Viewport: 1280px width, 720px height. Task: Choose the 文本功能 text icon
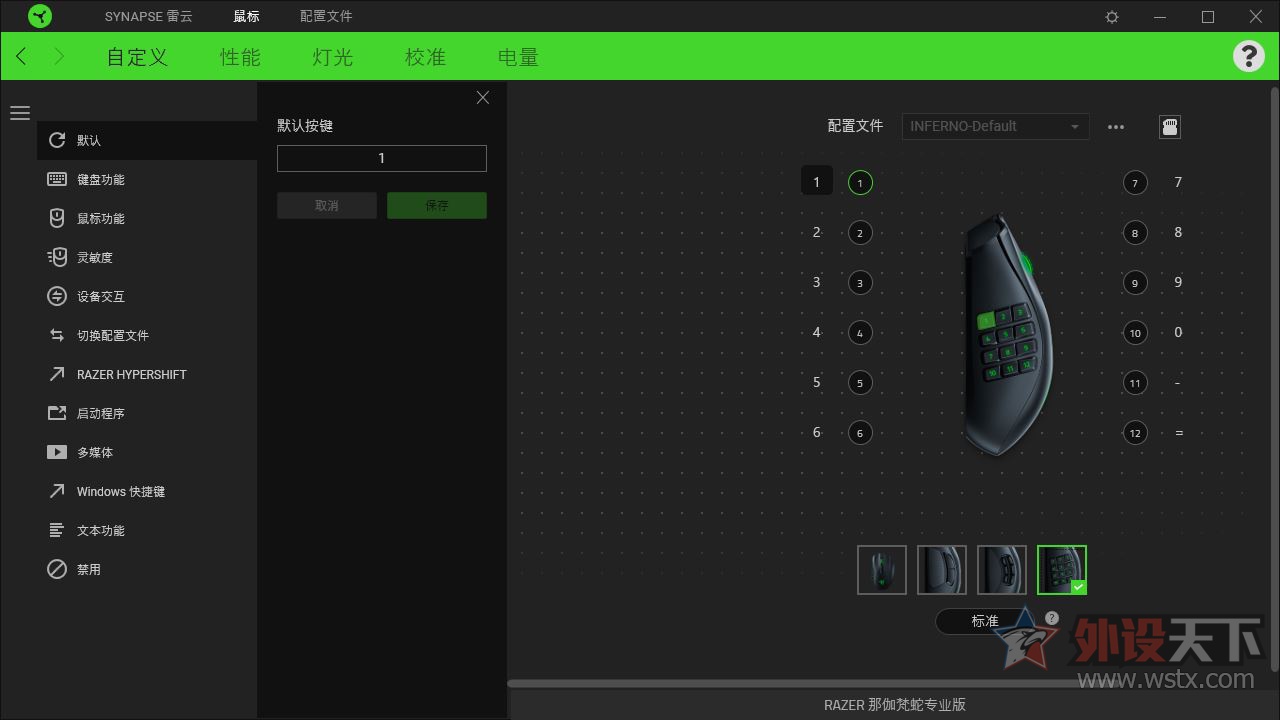click(57, 531)
